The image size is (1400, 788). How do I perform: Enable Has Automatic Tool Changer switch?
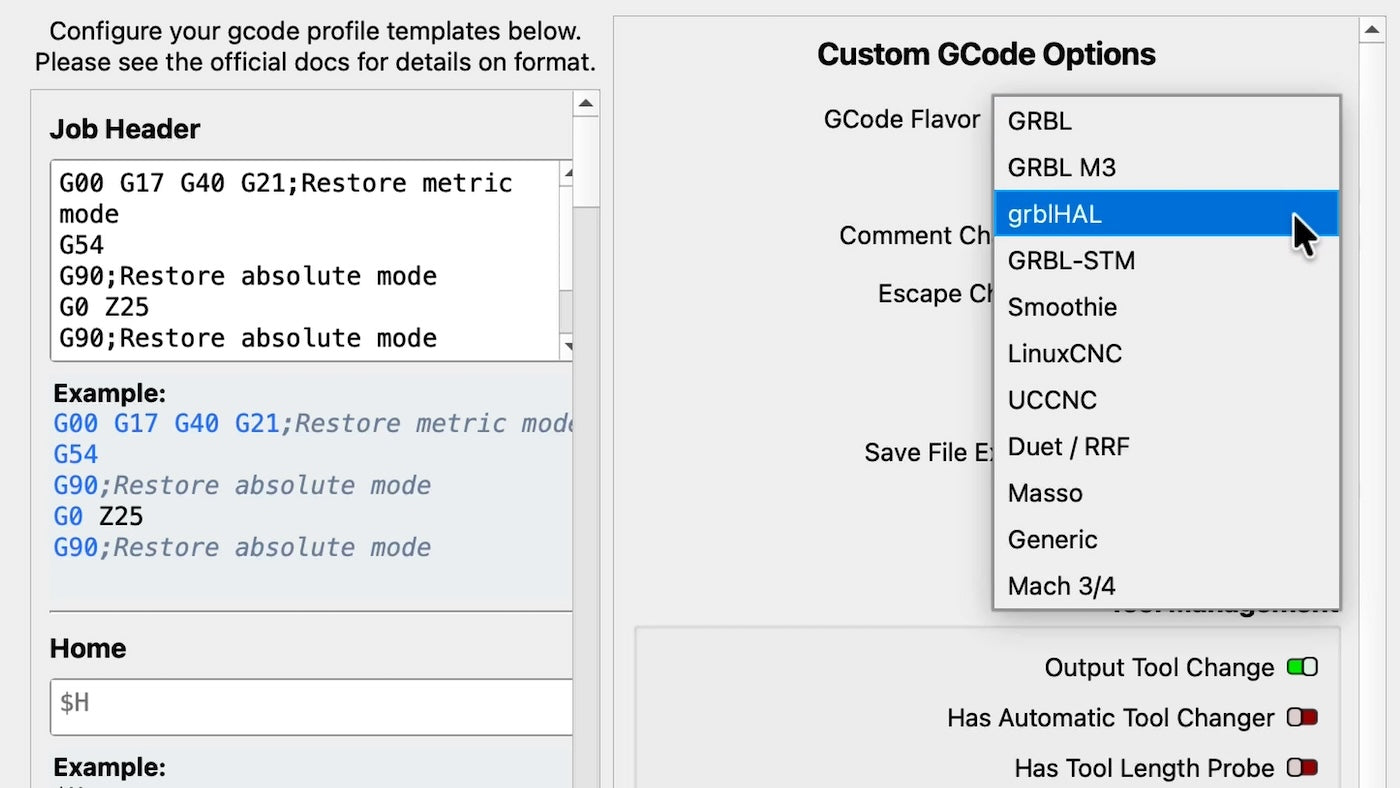click(x=1302, y=717)
